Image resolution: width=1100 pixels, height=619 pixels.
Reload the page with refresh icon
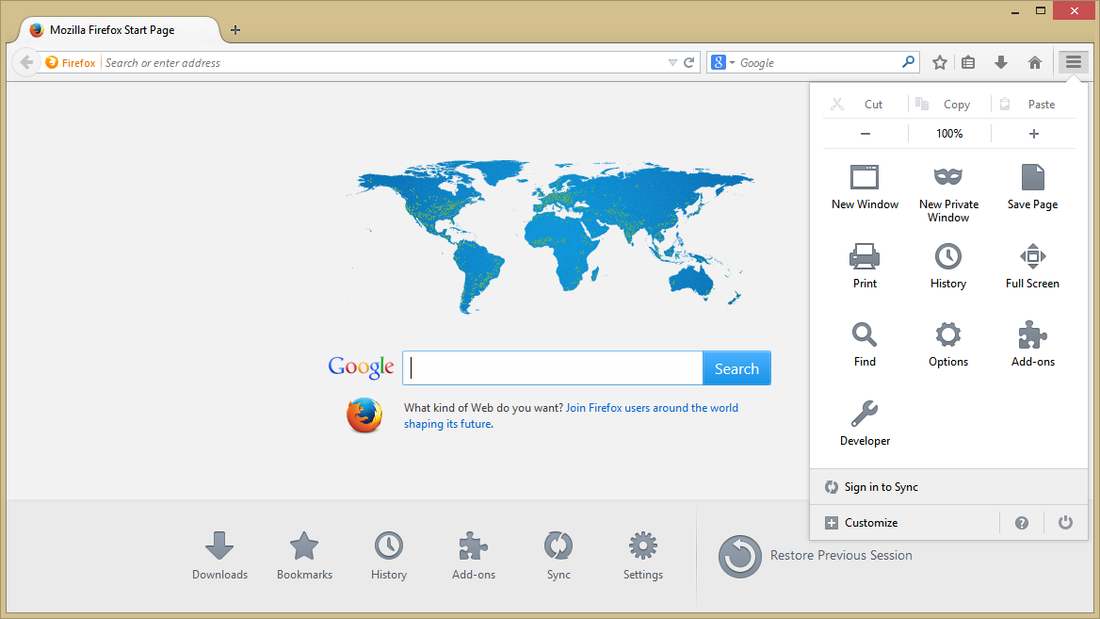point(689,62)
